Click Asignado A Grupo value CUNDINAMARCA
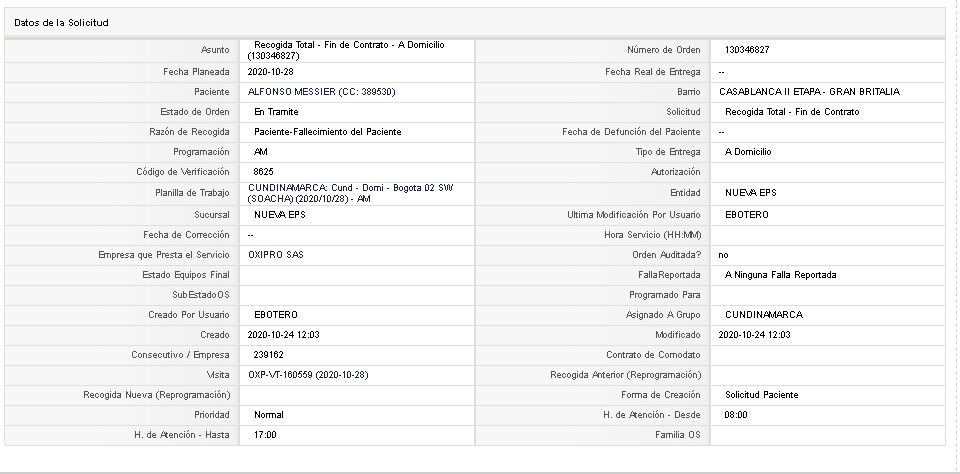 click(763, 315)
